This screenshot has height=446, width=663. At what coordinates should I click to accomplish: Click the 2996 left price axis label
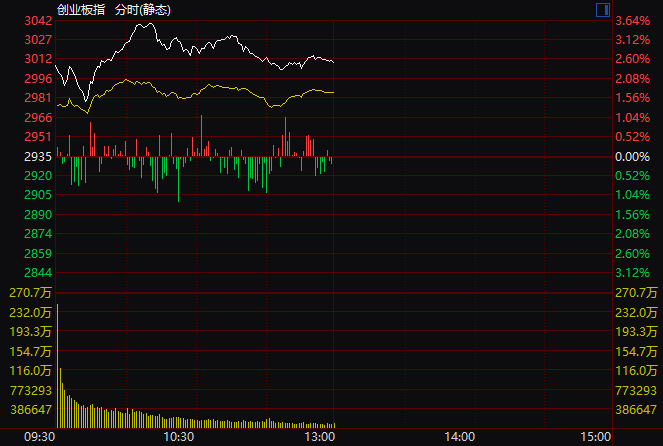[37, 79]
